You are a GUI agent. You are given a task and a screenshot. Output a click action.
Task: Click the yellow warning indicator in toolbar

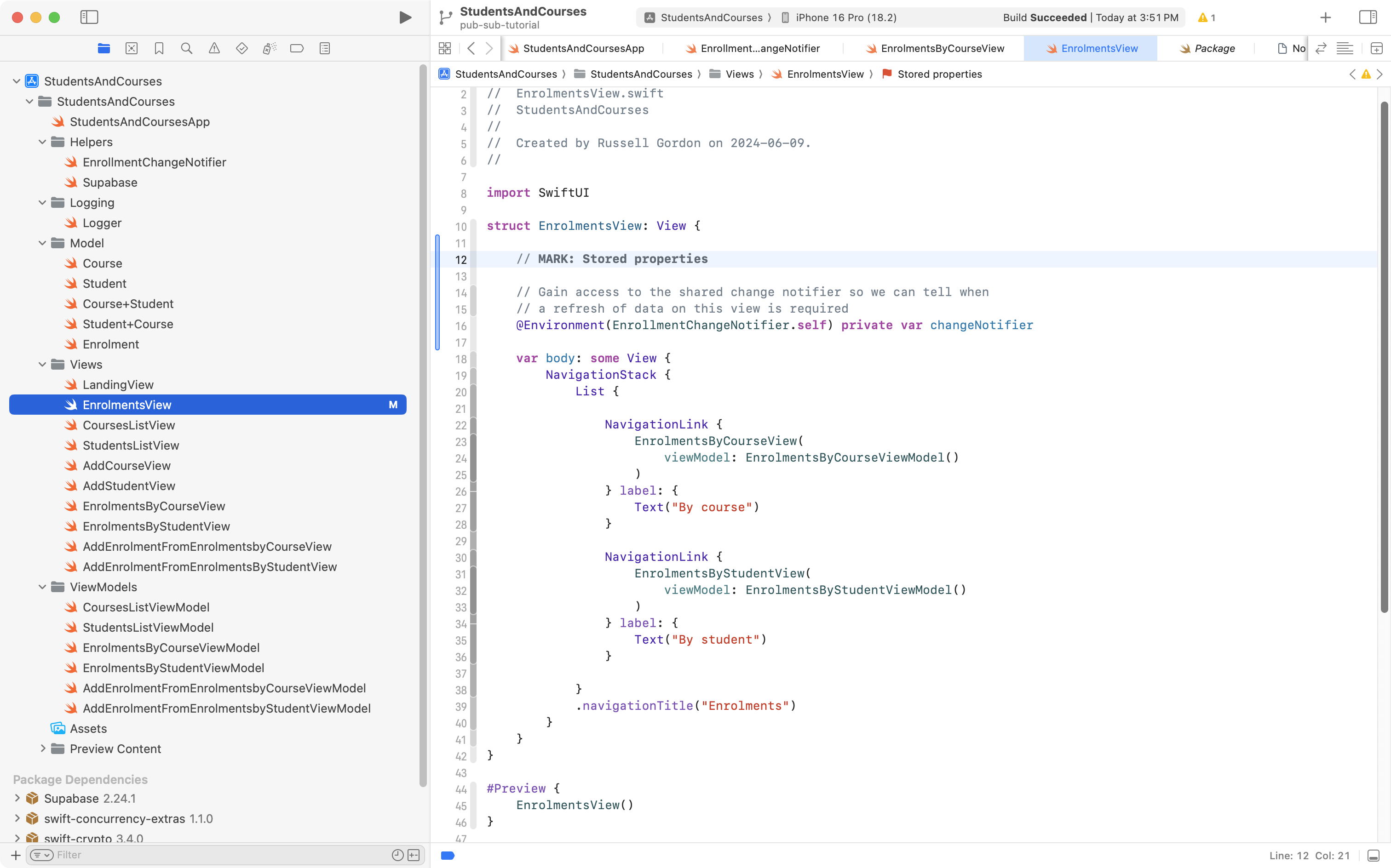1206,17
